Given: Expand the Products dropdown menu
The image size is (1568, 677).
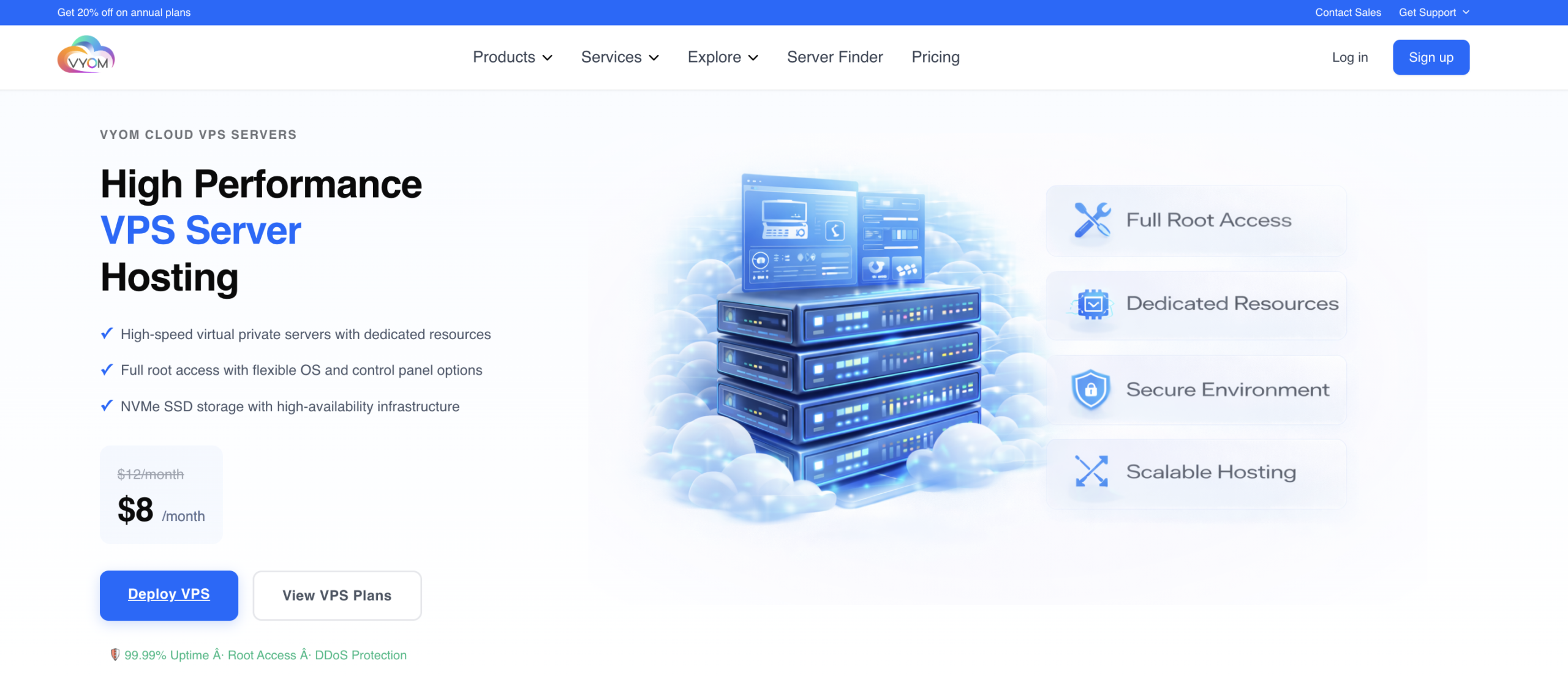Looking at the screenshot, I should click(x=513, y=57).
